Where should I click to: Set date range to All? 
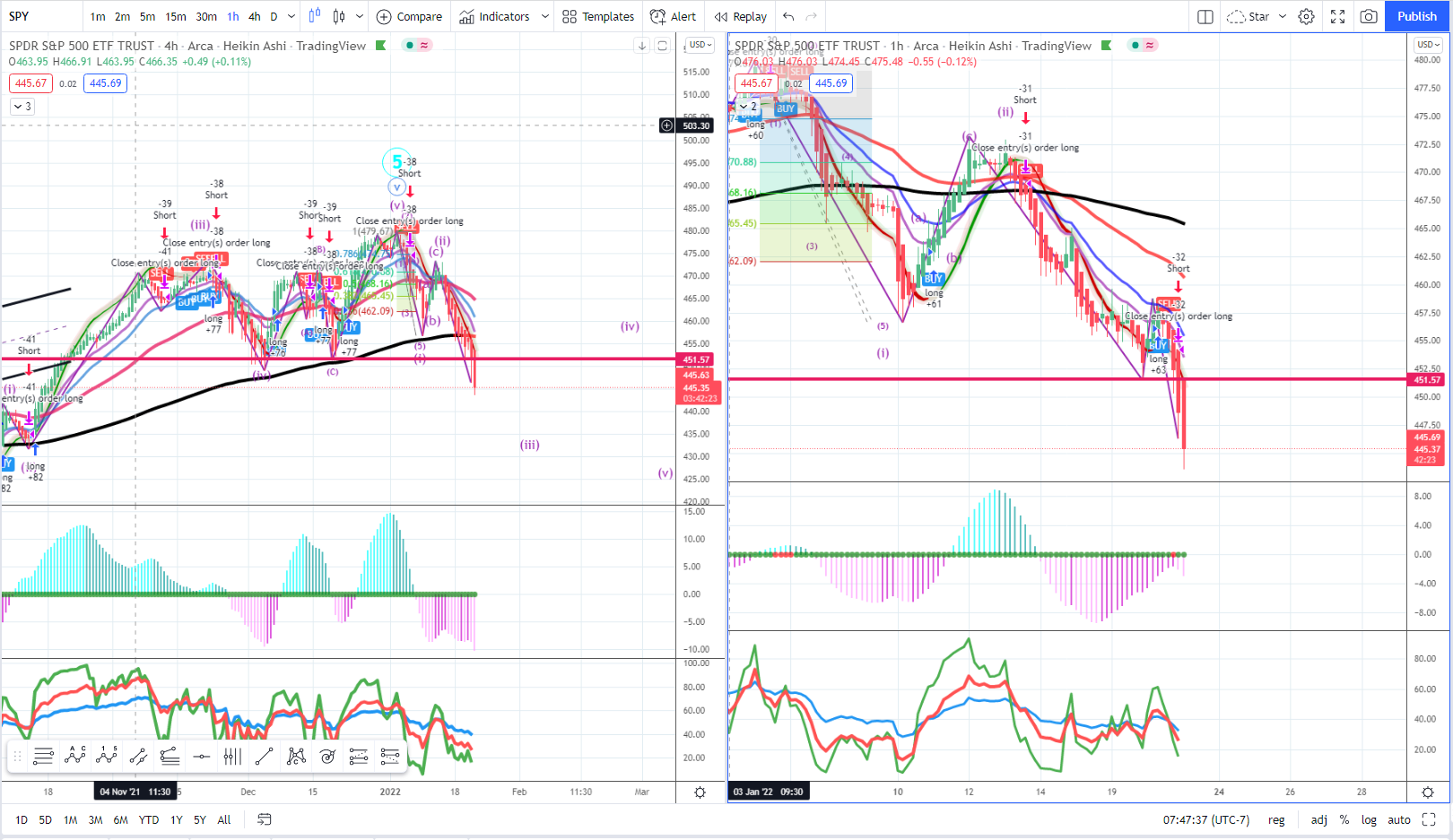[224, 819]
